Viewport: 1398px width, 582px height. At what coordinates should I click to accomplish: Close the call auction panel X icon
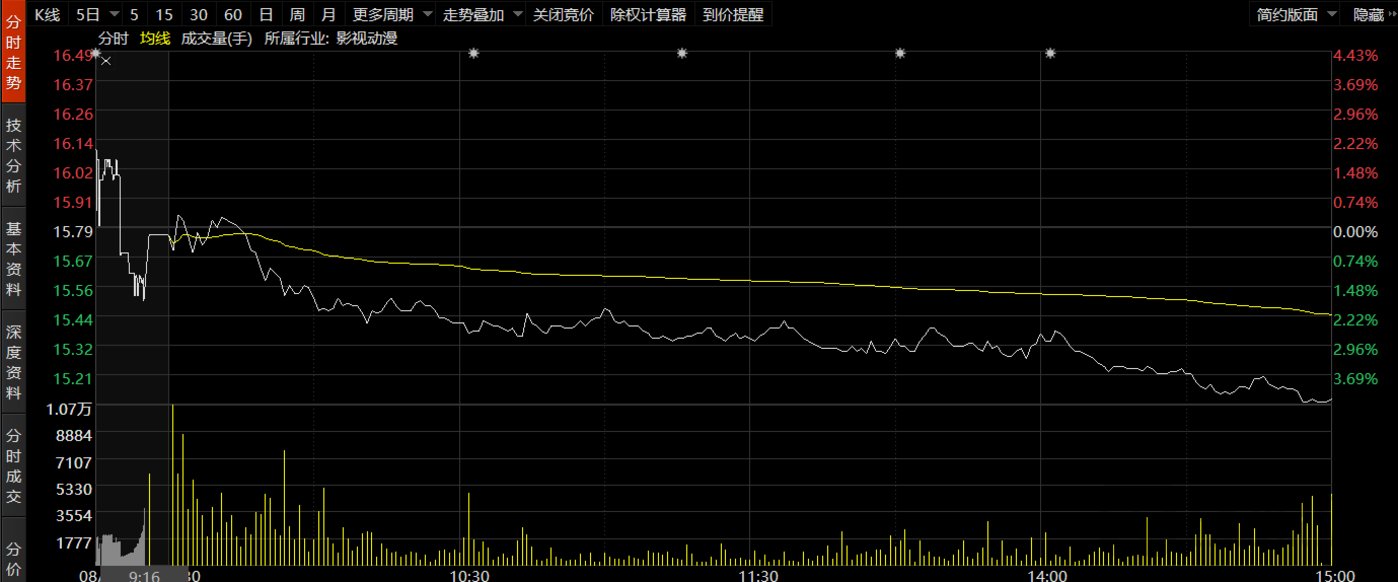106,61
